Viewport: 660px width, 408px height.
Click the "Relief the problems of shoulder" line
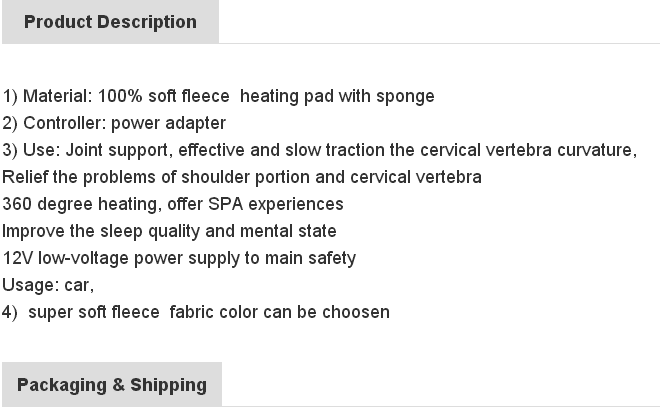[242, 177]
